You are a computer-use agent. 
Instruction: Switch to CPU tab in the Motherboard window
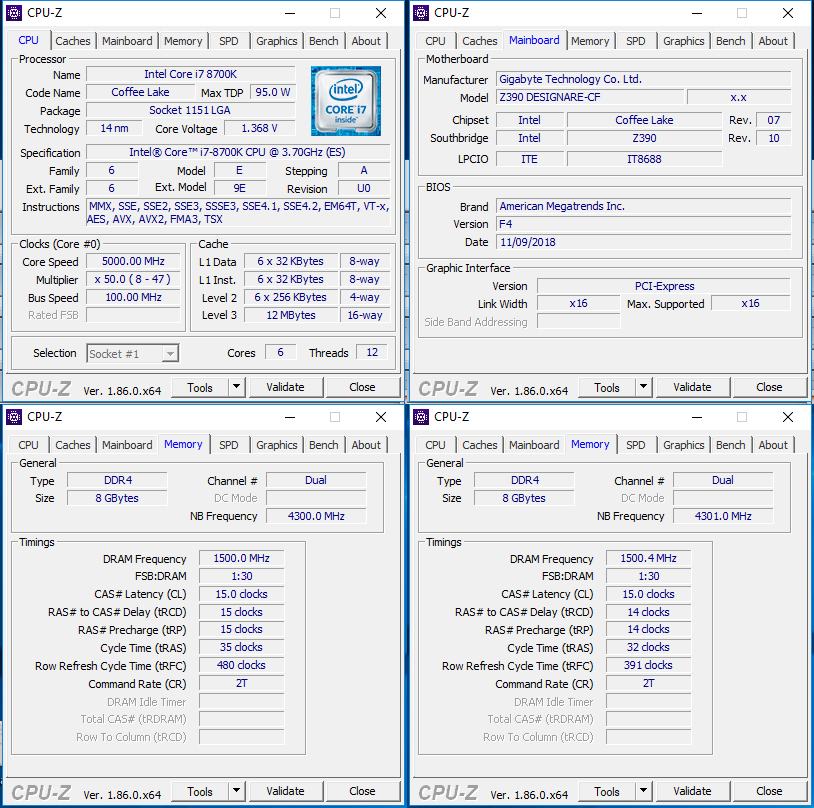[x=435, y=41]
